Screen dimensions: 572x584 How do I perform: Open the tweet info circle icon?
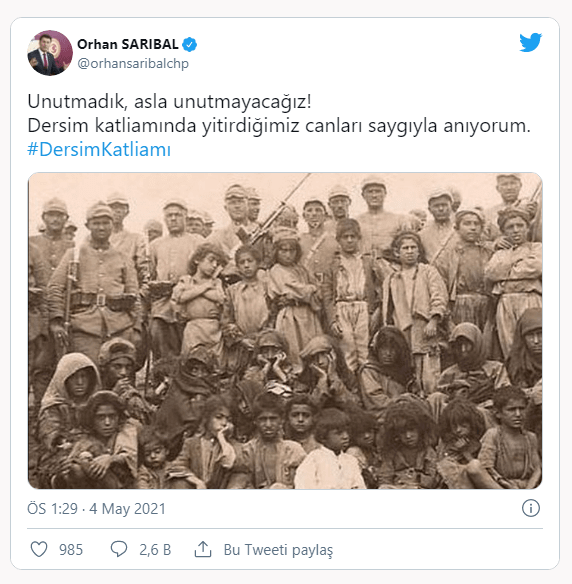point(531,508)
